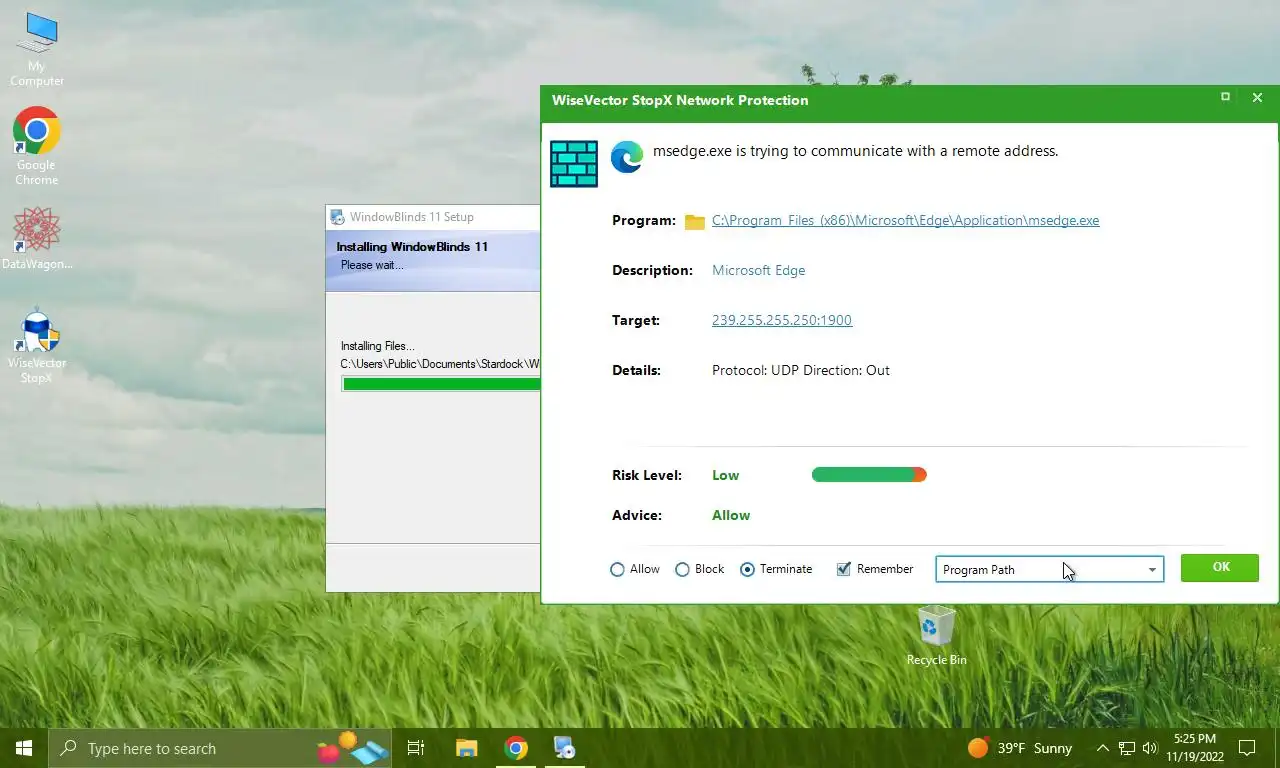Click the firewall brick wall icon
The width and height of the screenshot is (1280, 768).
574,163
